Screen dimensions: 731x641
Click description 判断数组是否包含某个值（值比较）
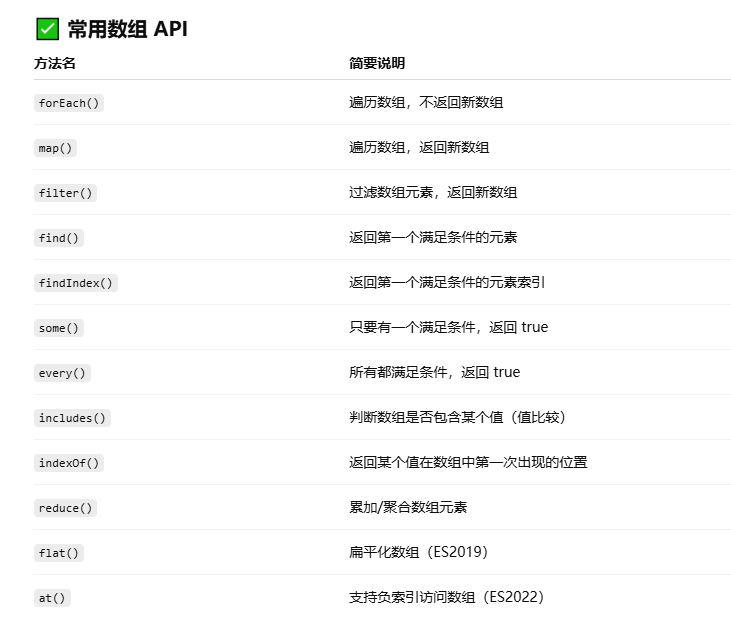click(x=457, y=417)
